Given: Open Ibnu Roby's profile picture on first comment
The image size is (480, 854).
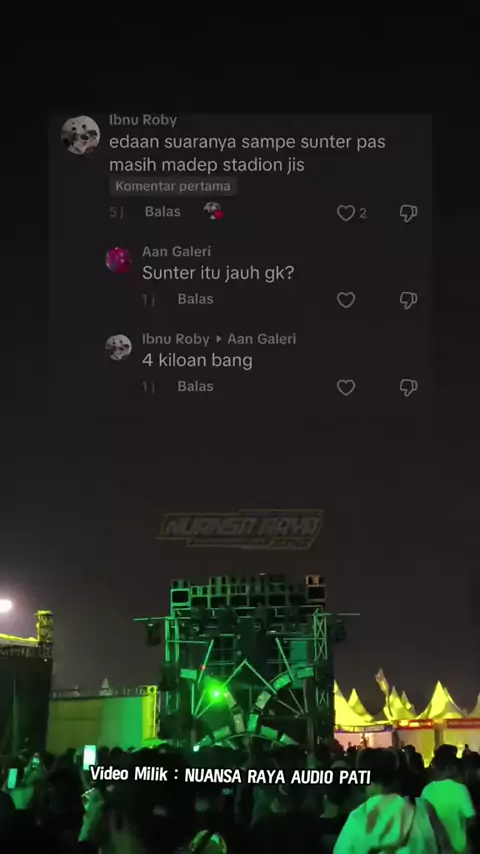Looking at the screenshot, I should click(81, 135).
